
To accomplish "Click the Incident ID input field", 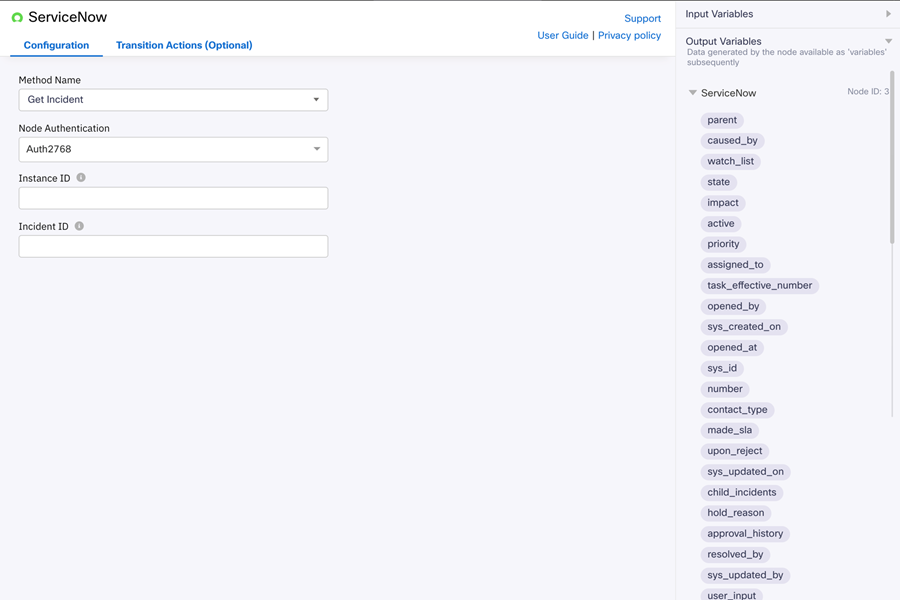I will coord(173,246).
